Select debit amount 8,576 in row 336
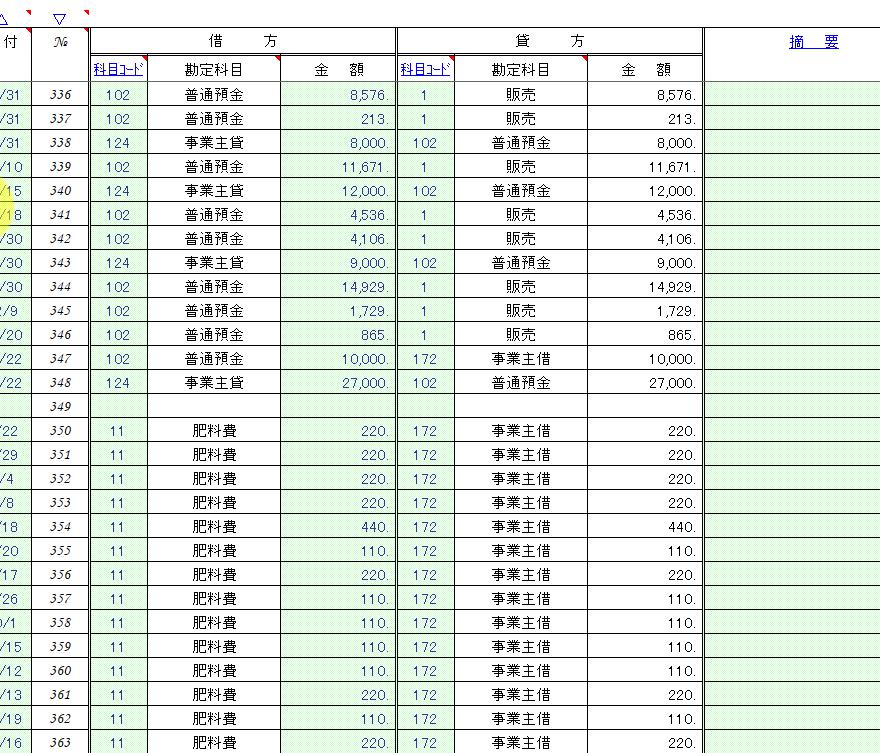The width and height of the screenshot is (880, 753). coord(338,95)
